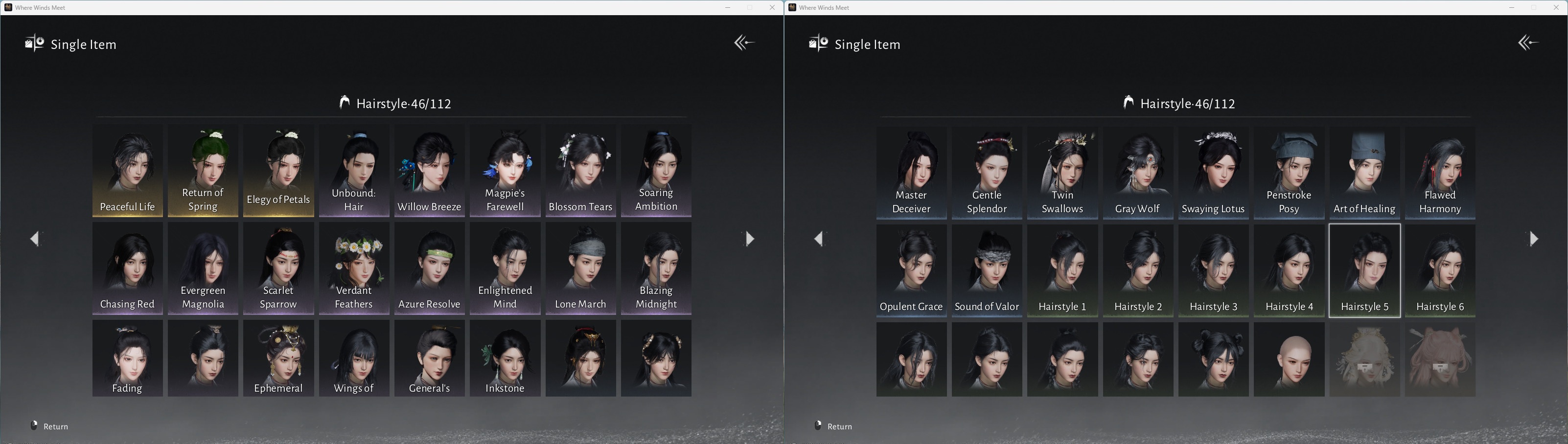Screen dimensions: 1568x444
Task: Pick the Twin Swallows hairstyle
Action: click(x=1062, y=173)
